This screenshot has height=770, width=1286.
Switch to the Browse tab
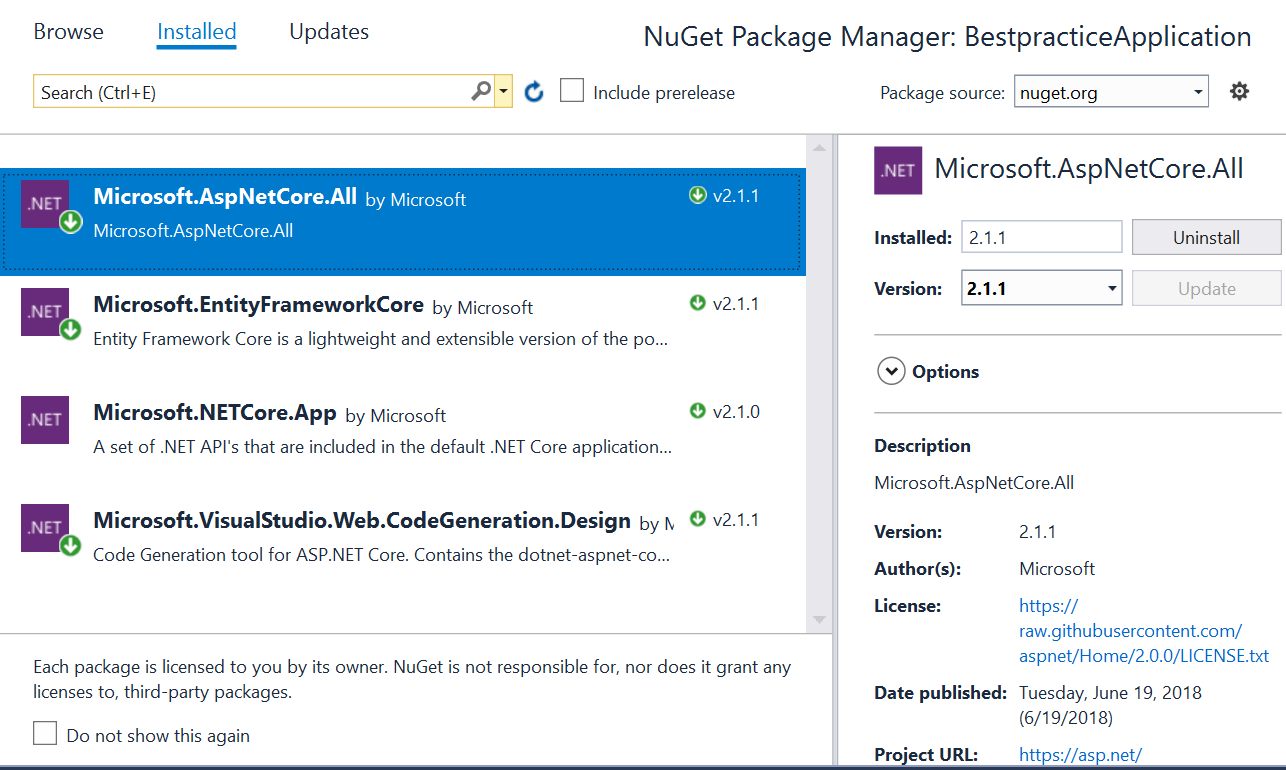[68, 31]
